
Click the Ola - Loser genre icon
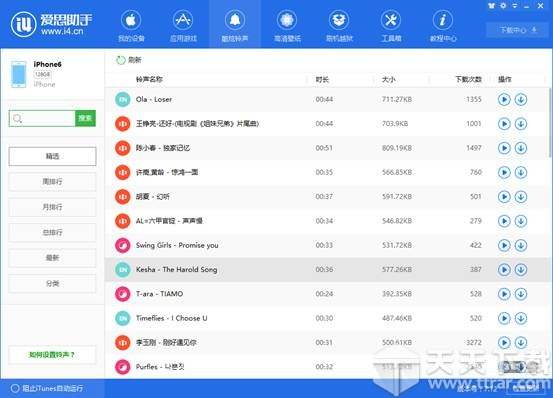(x=123, y=100)
